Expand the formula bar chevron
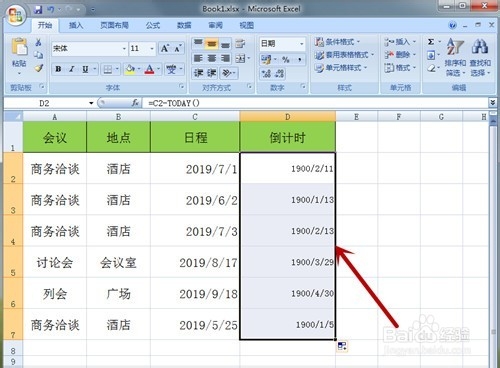This screenshot has height=368, width=500. tap(493, 103)
